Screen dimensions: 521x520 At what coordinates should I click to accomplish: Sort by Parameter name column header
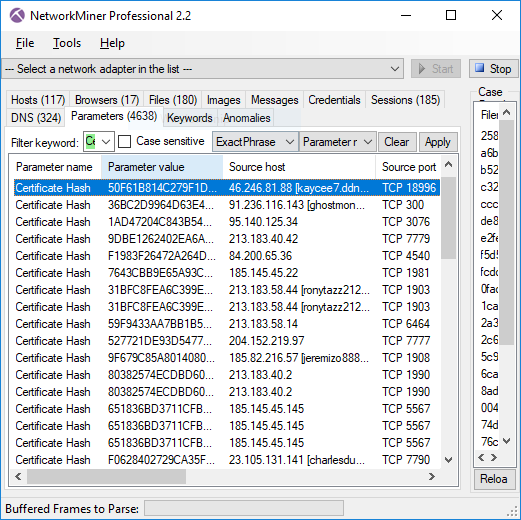pos(55,167)
